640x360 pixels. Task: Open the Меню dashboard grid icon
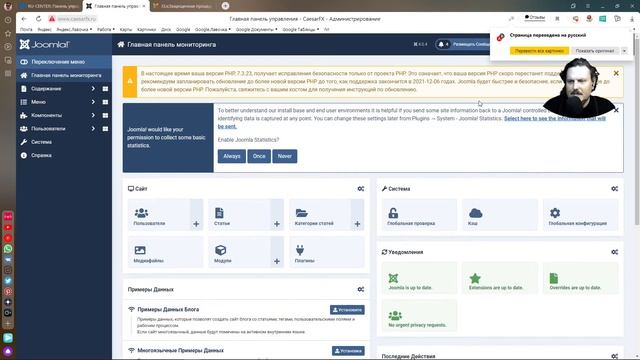point(105,102)
